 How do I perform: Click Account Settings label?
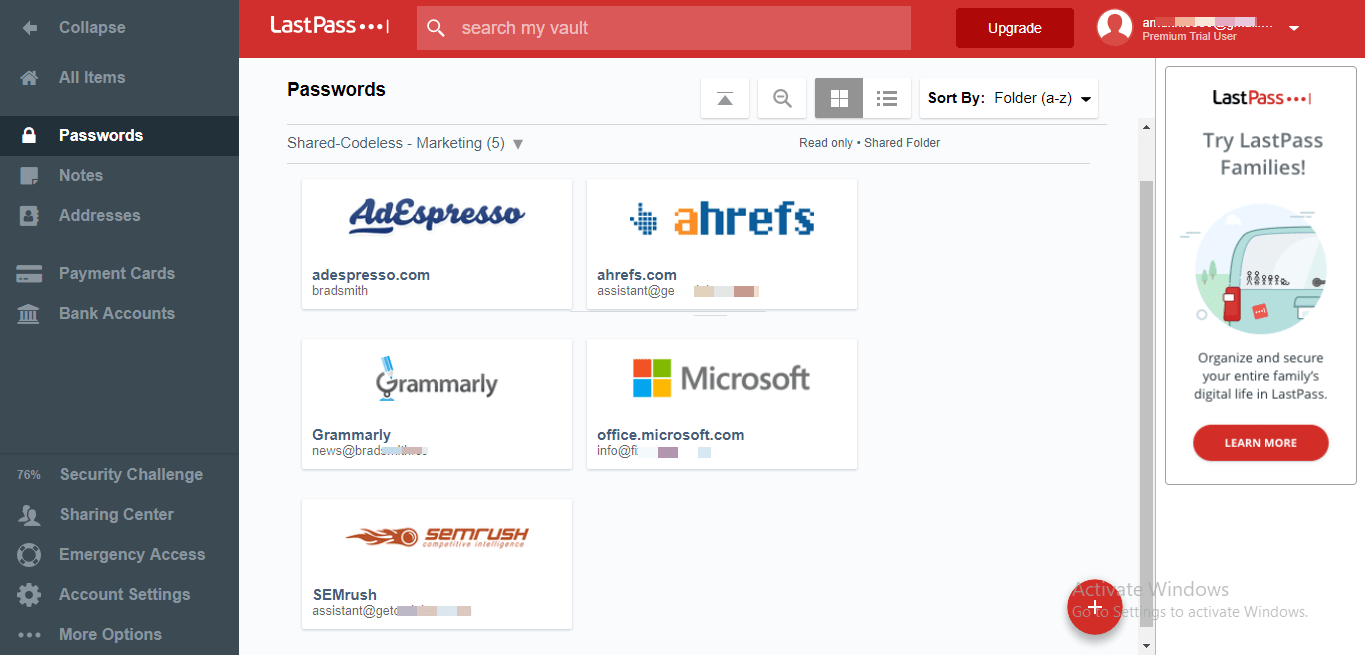click(125, 595)
